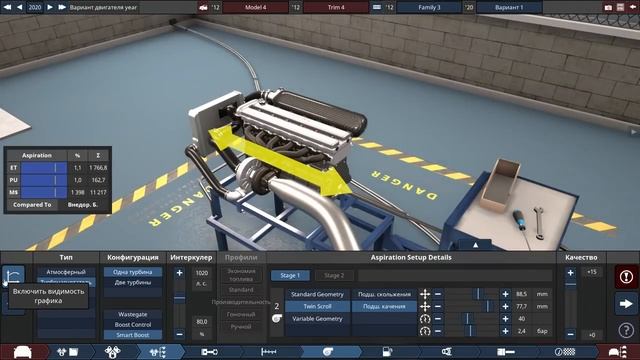
Task: Decrease quality with Качество minus button
Action: tap(571, 334)
